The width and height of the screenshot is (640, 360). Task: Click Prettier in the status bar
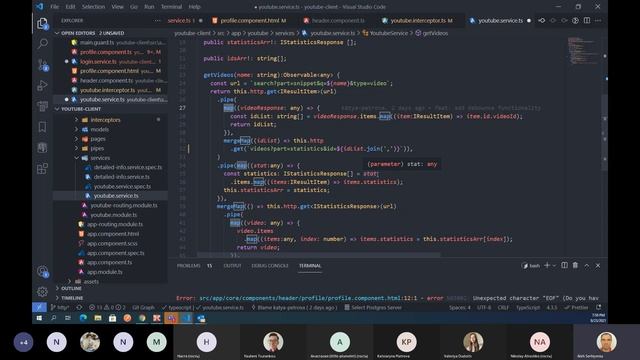tap(576, 307)
